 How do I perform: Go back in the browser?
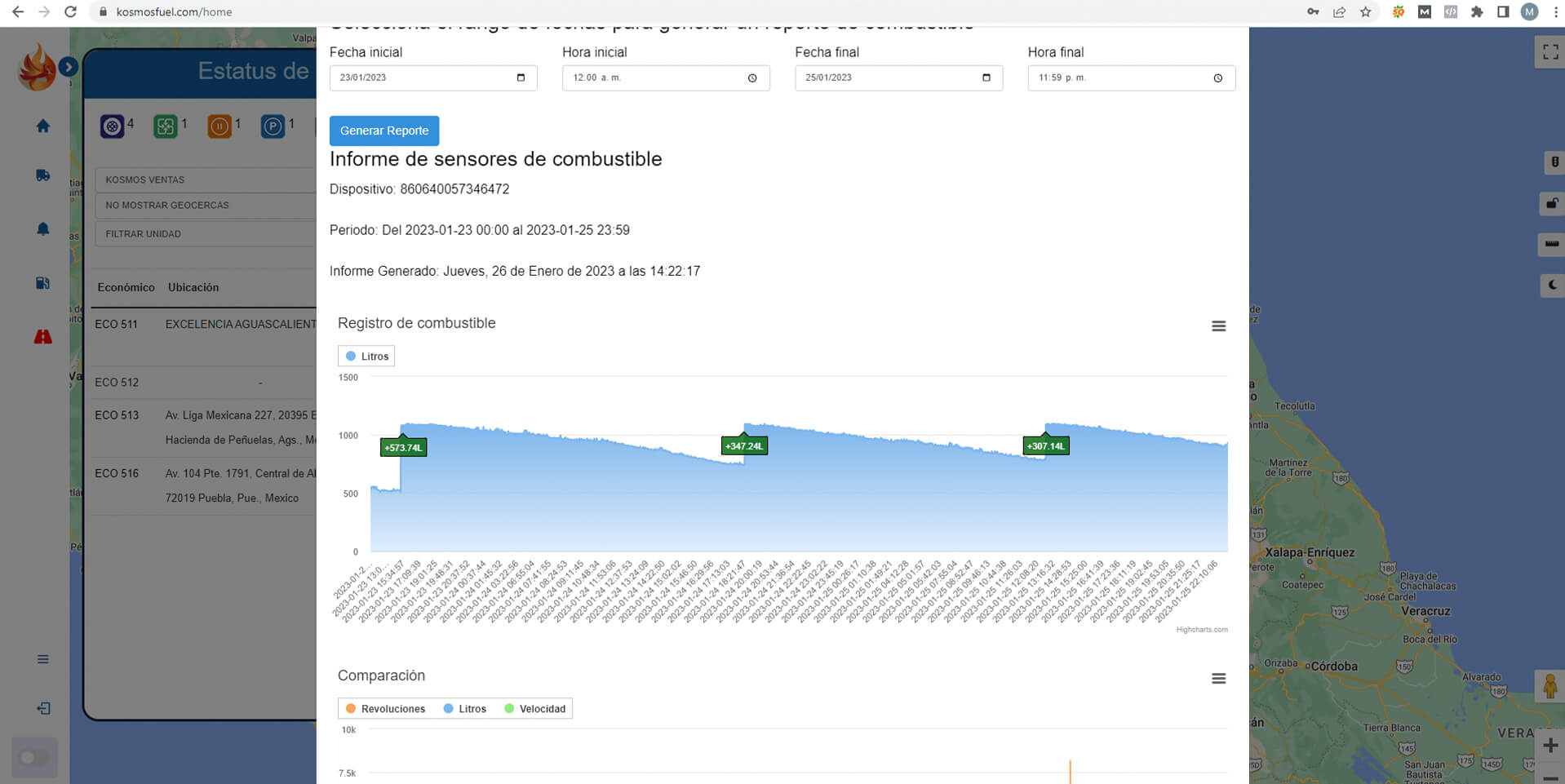pos(18,11)
